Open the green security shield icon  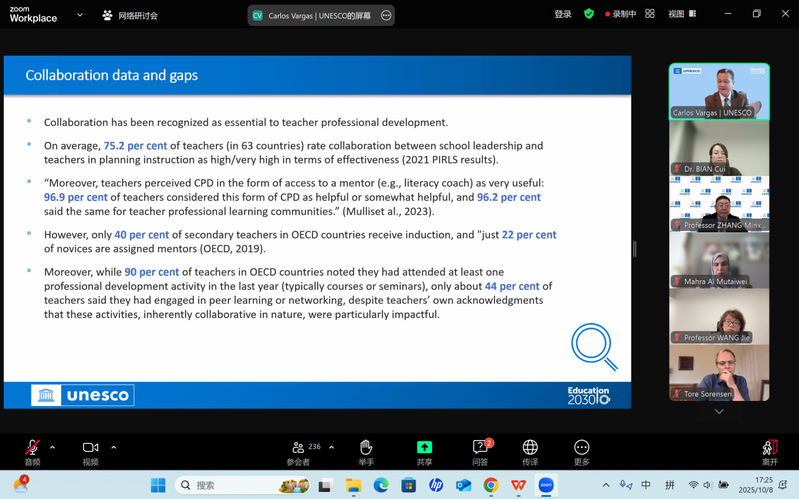click(x=589, y=14)
